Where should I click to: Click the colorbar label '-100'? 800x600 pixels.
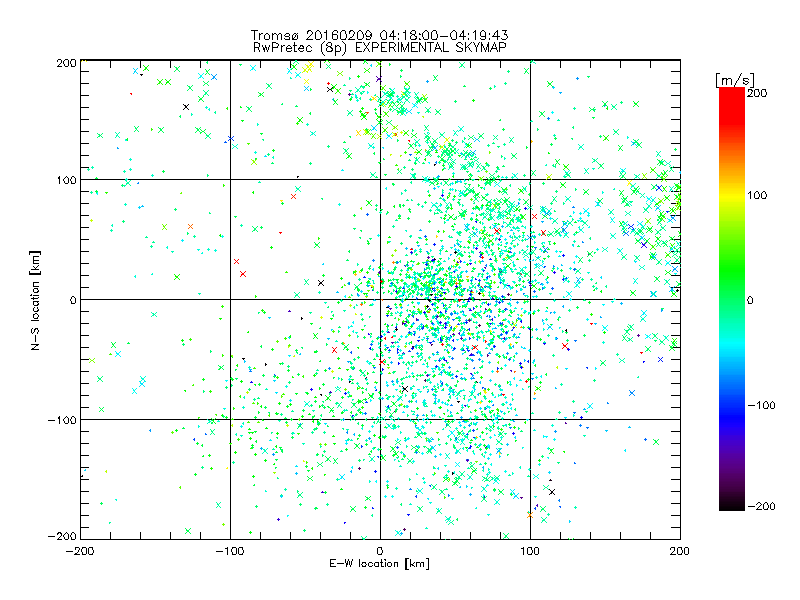tap(761, 406)
